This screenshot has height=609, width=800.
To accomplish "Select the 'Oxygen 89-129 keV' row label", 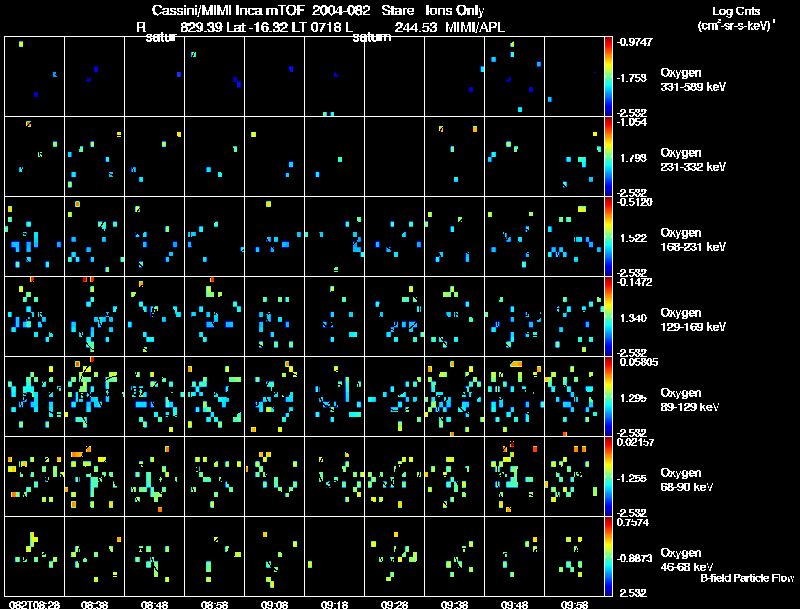I will tap(690, 400).
